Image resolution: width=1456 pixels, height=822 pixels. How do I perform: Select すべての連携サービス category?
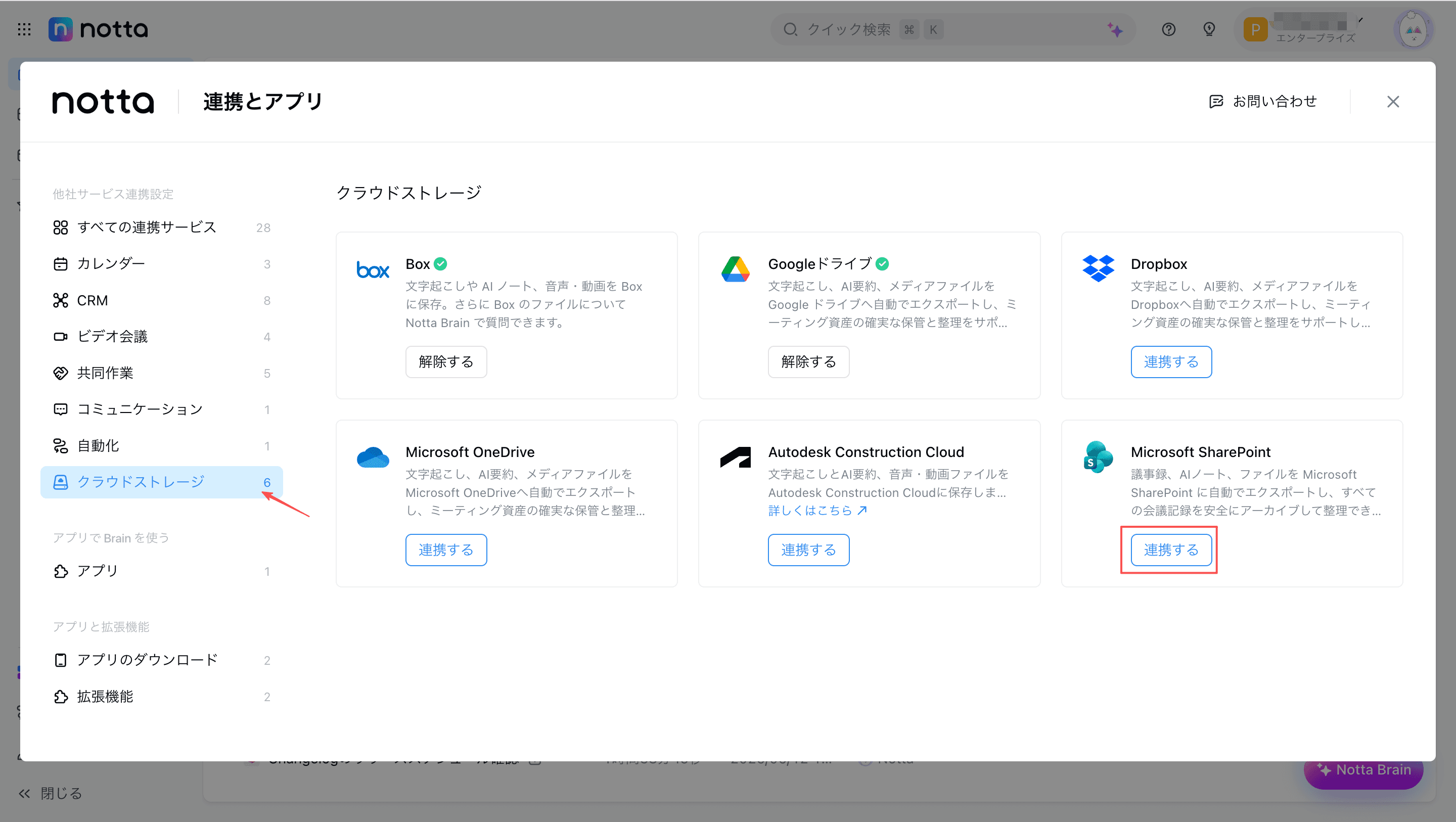coord(162,227)
